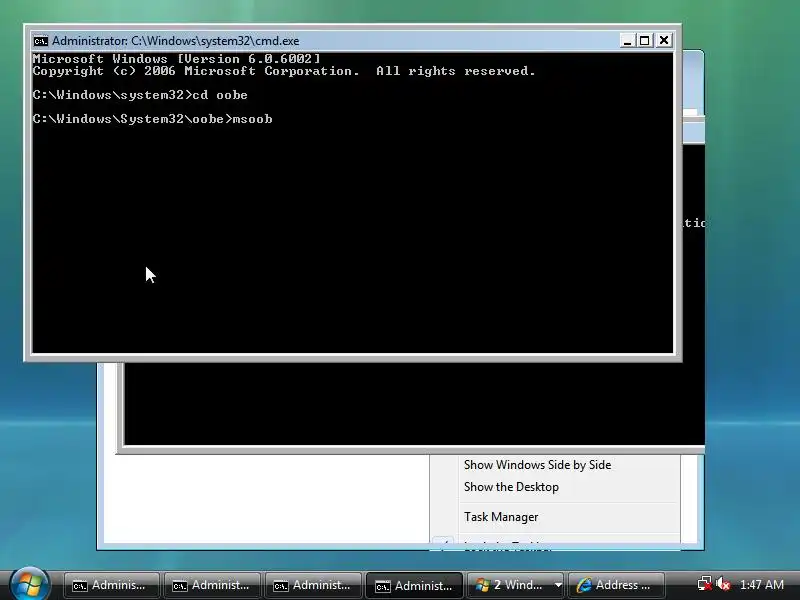Viewport: 800px width, 600px height.
Task: Close the front cmd.exe window
Action: tap(664, 40)
